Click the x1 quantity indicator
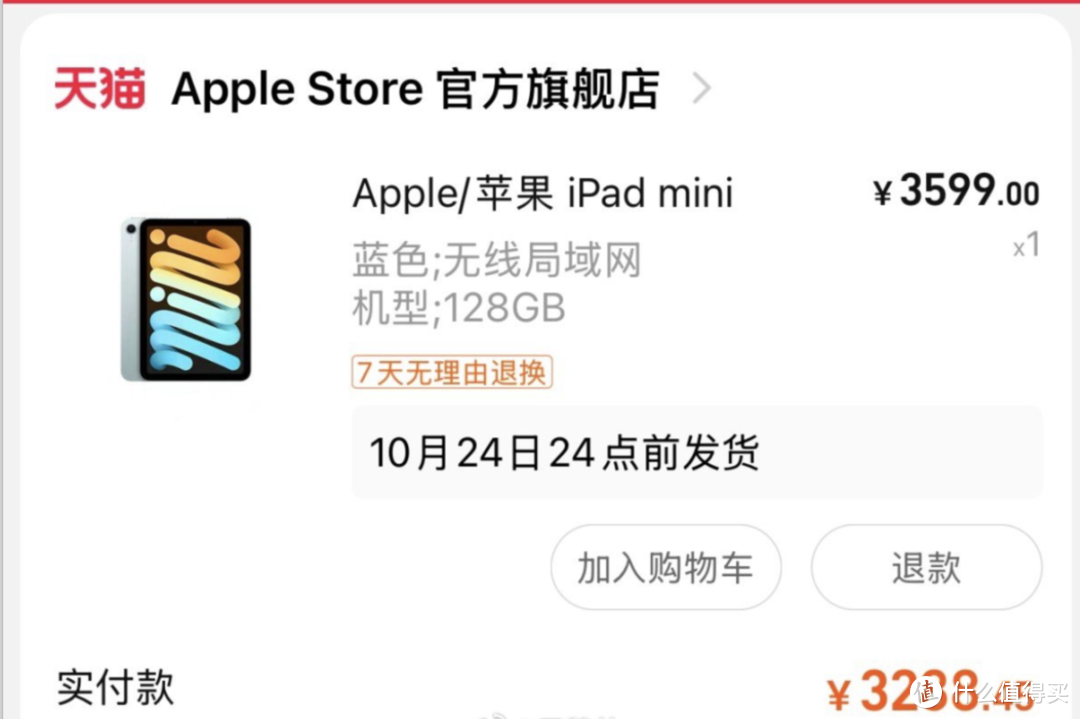This screenshot has width=1080, height=719. (1026, 246)
